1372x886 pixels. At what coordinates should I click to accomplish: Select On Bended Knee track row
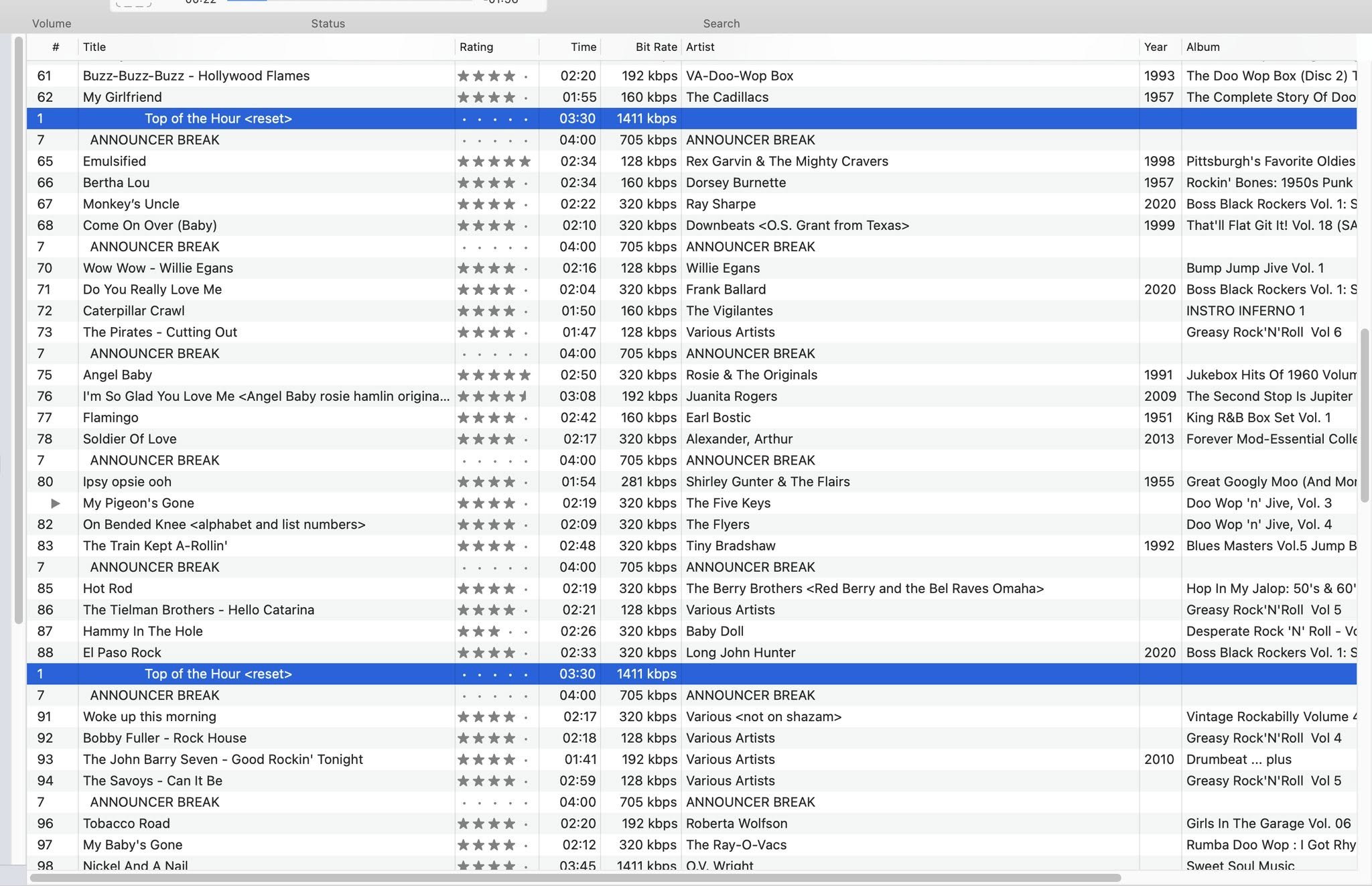[x=691, y=525]
